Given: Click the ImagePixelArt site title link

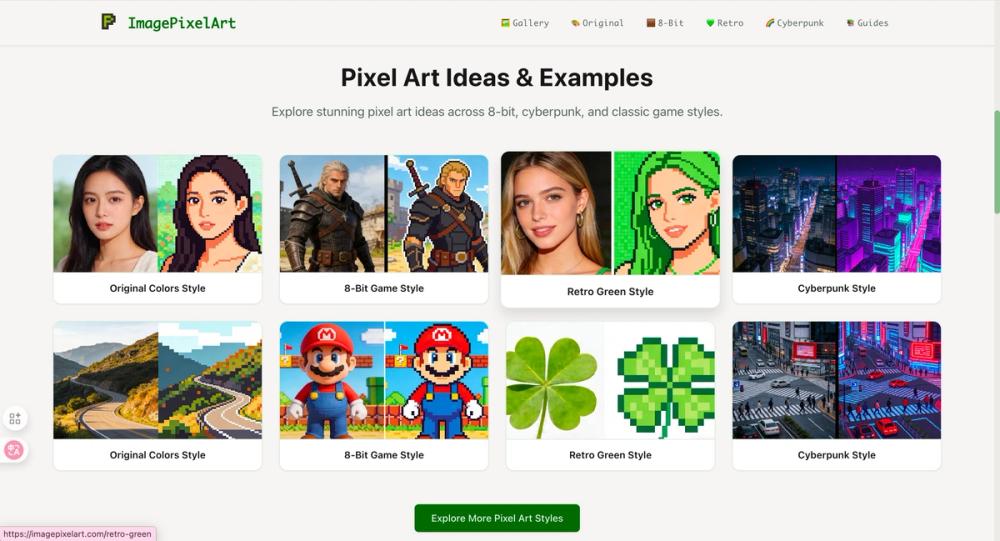Looking at the screenshot, I should click(x=182, y=23).
